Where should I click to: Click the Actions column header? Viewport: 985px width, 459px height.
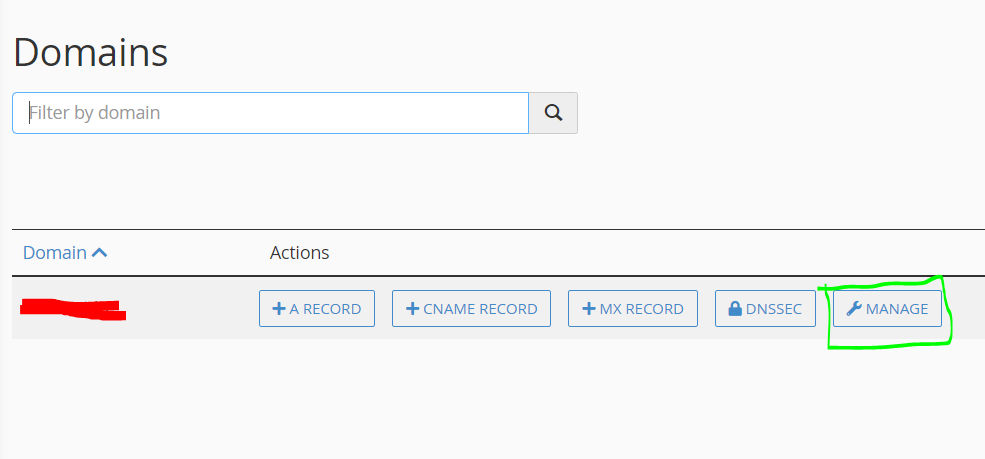[x=300, y=252]
